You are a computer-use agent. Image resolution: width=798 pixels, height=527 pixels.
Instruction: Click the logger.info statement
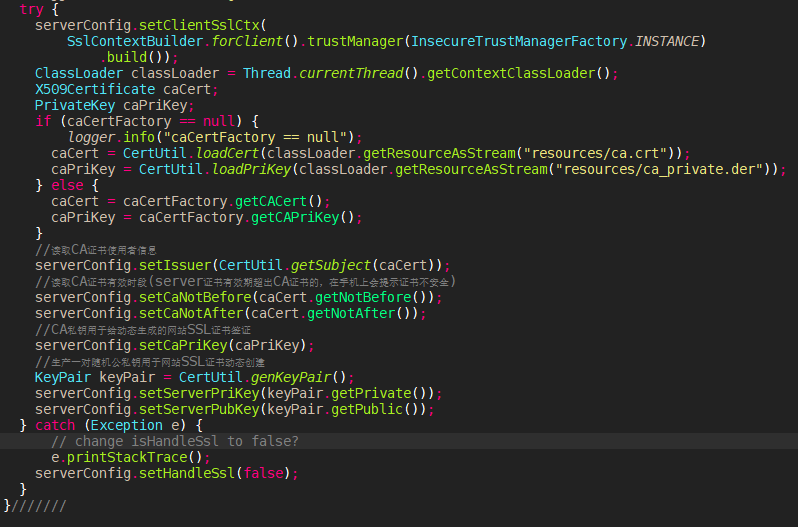[x=215, y=137]
